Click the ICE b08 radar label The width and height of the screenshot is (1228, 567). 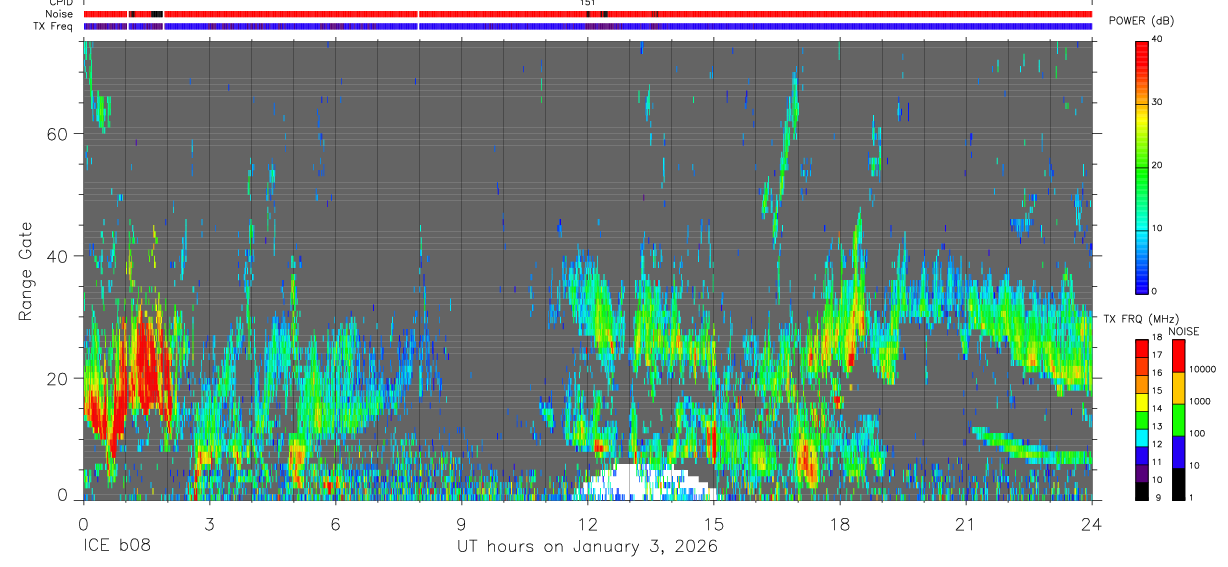118,547
